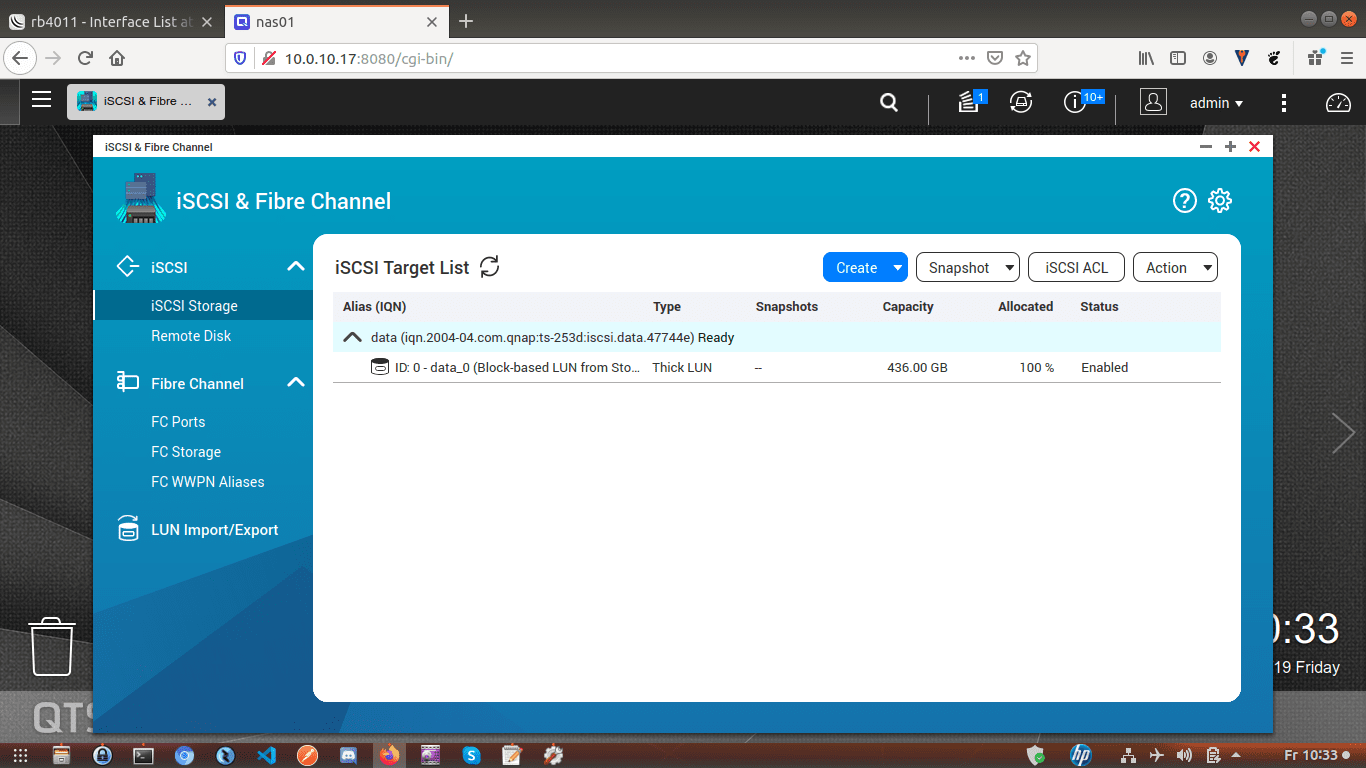
Task: Open the Snapshot dropdown
Action: (968, 267)
